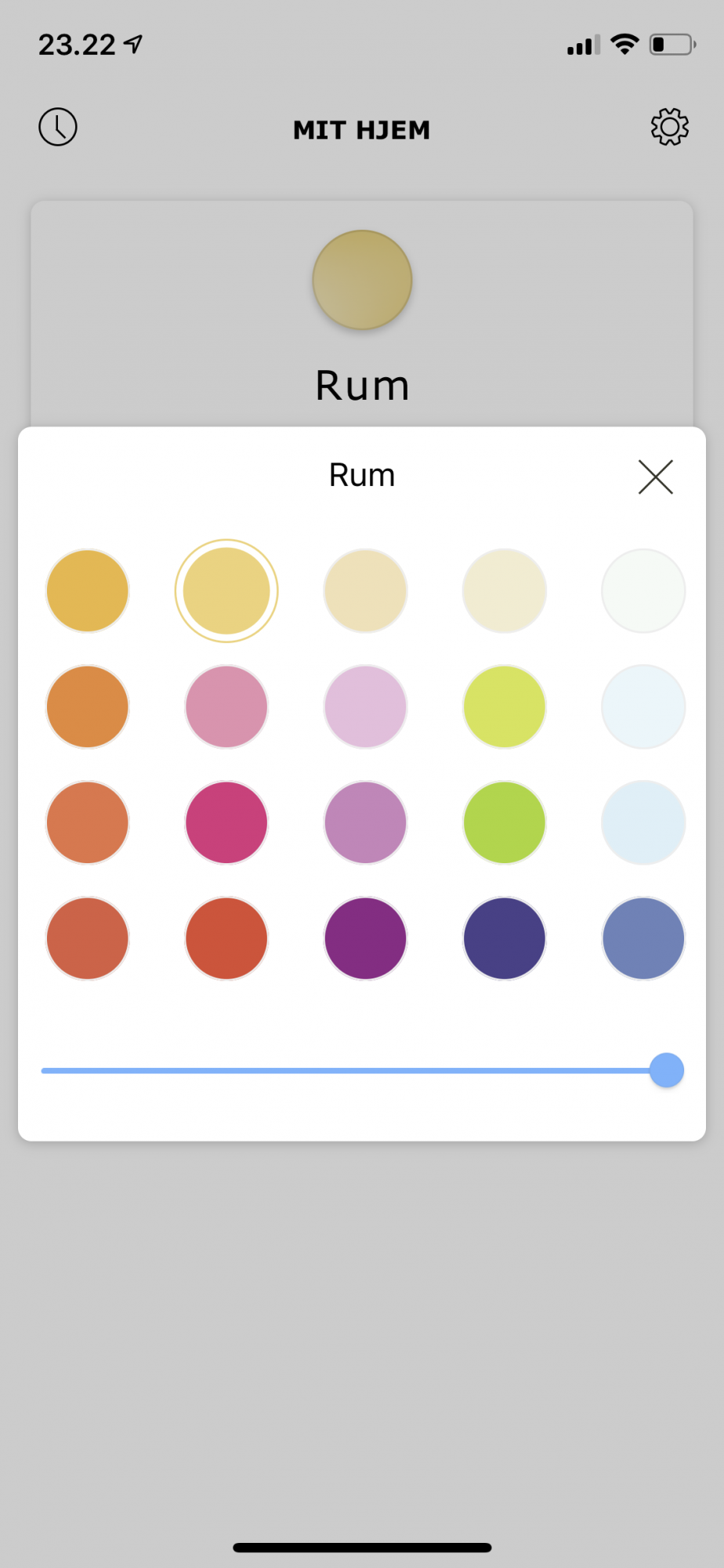Viewport: 724px width, 1568px height.
Task: Choose the dusty pink color swatch
Action: tap(226, 707)
